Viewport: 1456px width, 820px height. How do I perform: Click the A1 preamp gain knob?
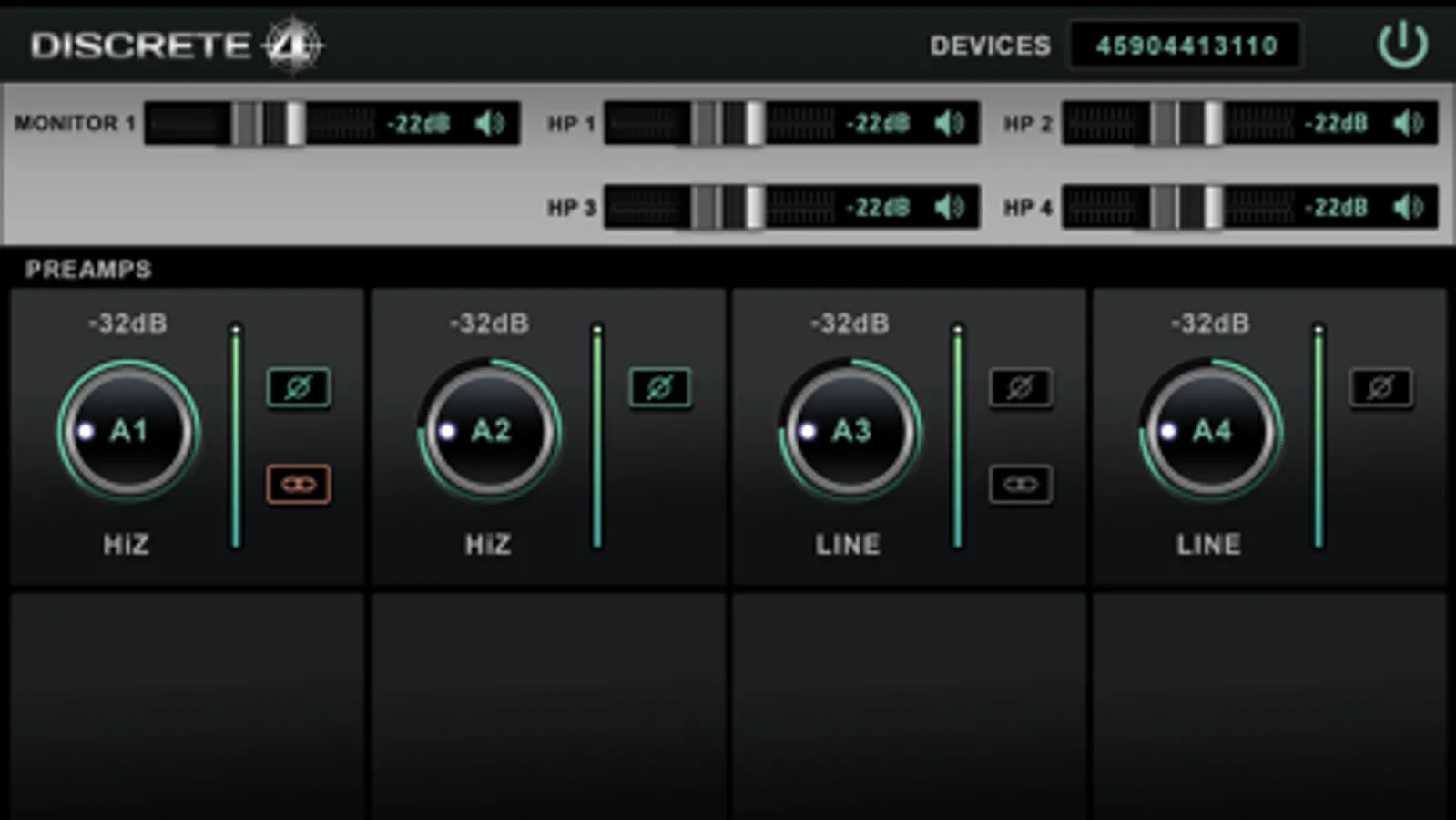128,430
